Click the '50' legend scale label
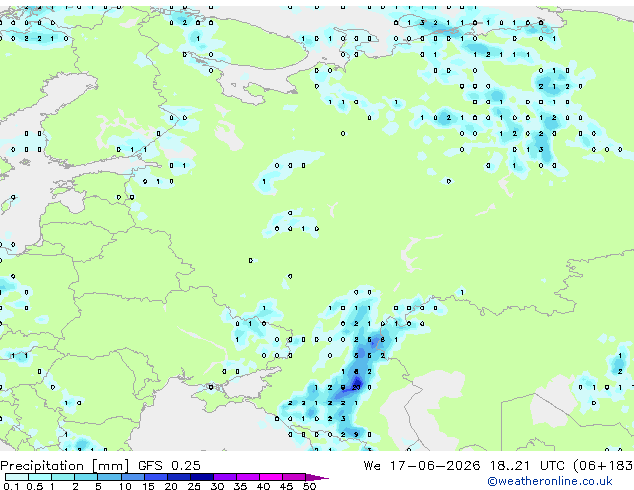 (x=309, y=486)
